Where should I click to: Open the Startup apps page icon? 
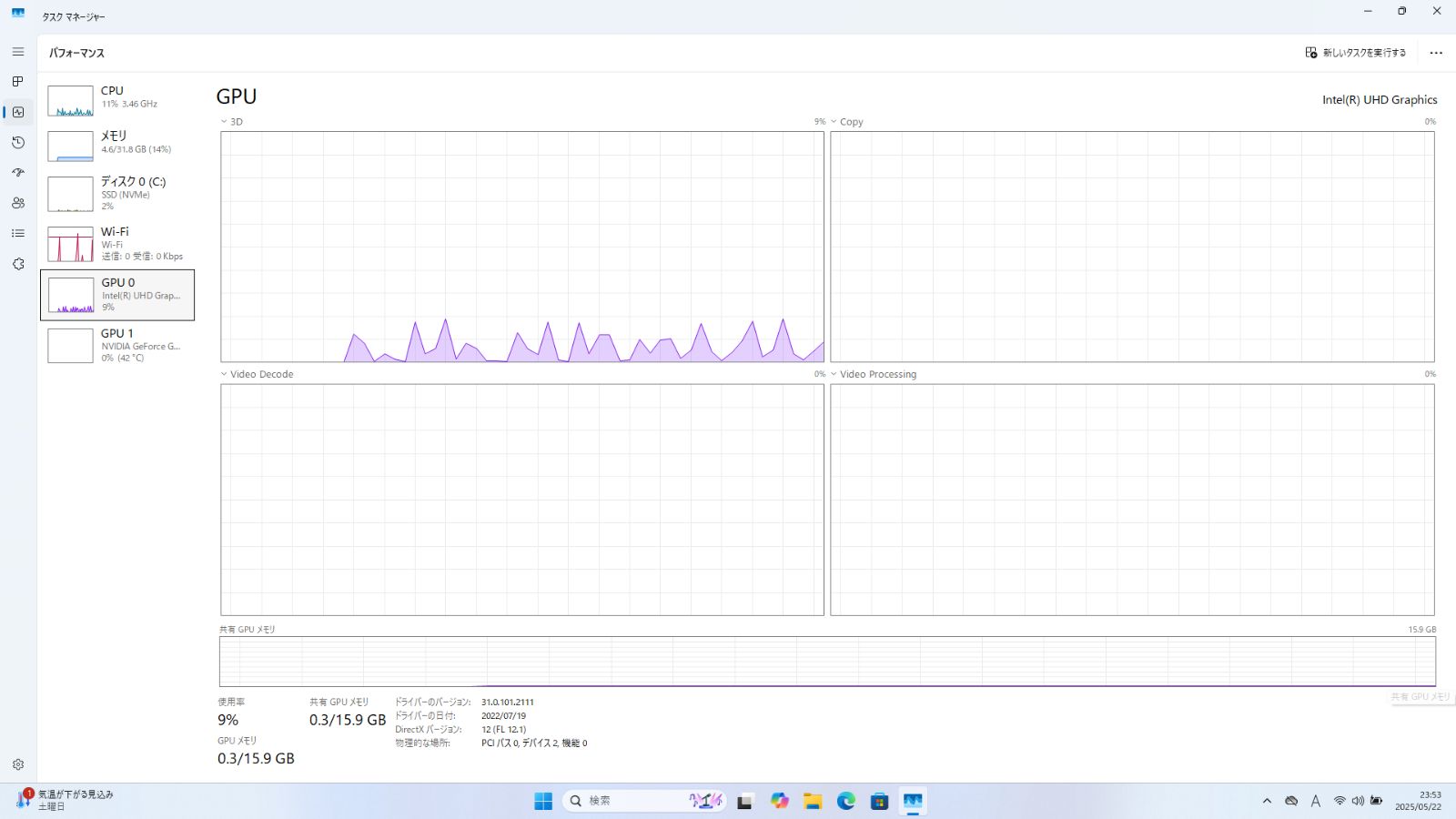click(17, 173)
